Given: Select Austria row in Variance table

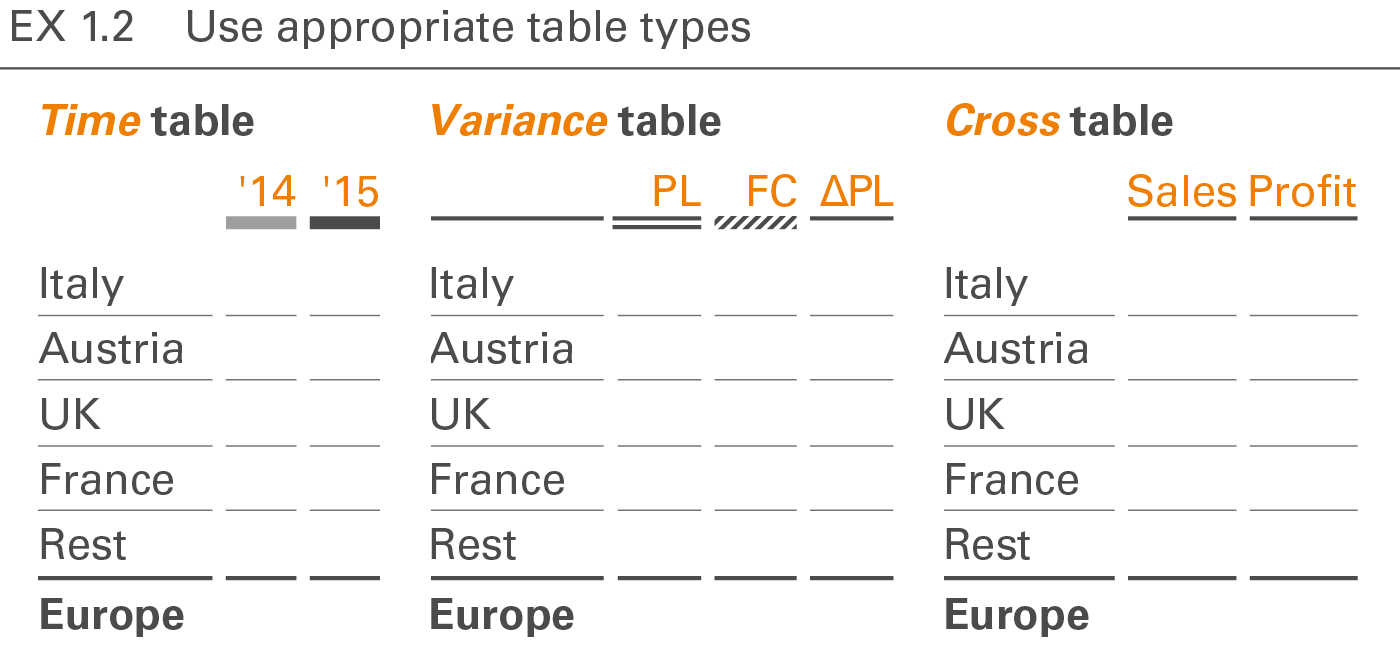Looking at the screenshot, I should click(502, 349).
